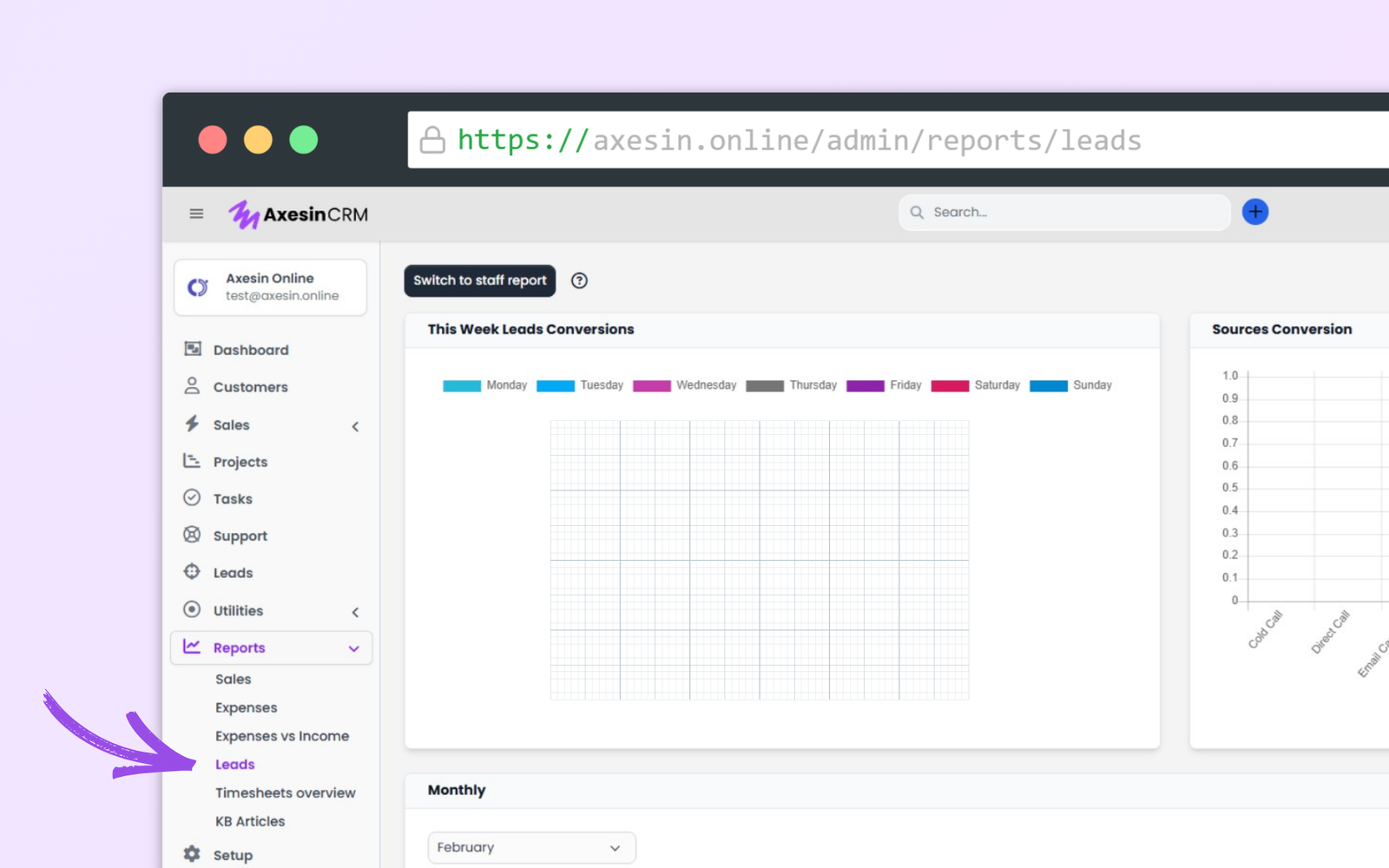
Task: Click the Dashboard sidebar icon
Action: tap(193, 349)
